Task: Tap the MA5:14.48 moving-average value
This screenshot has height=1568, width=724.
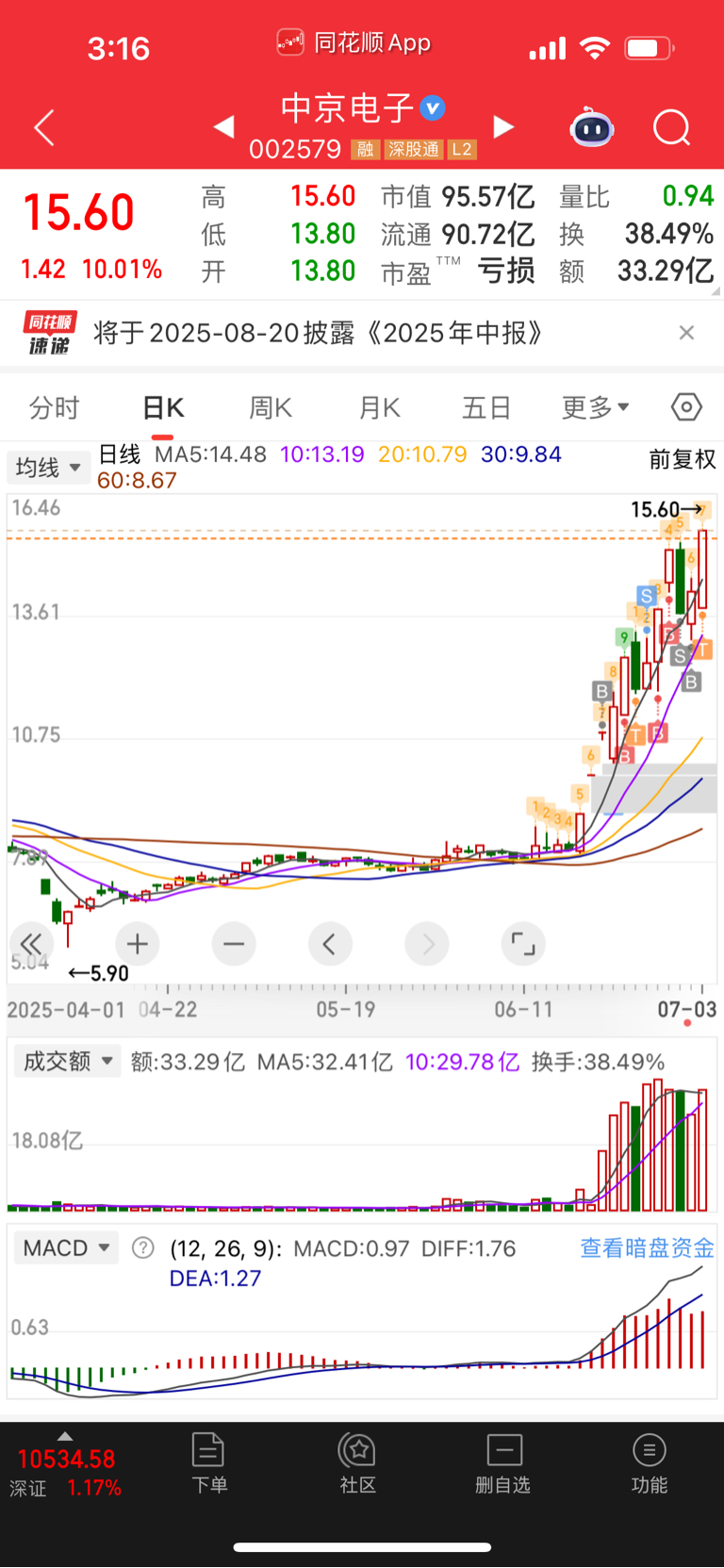Action: tap(210, 454)
